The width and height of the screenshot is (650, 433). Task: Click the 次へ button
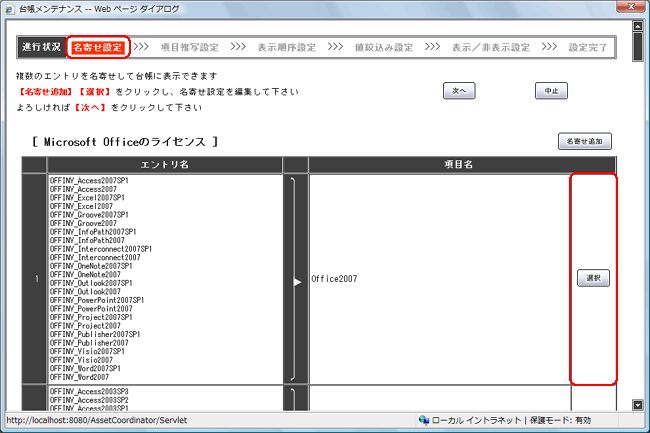459,91
